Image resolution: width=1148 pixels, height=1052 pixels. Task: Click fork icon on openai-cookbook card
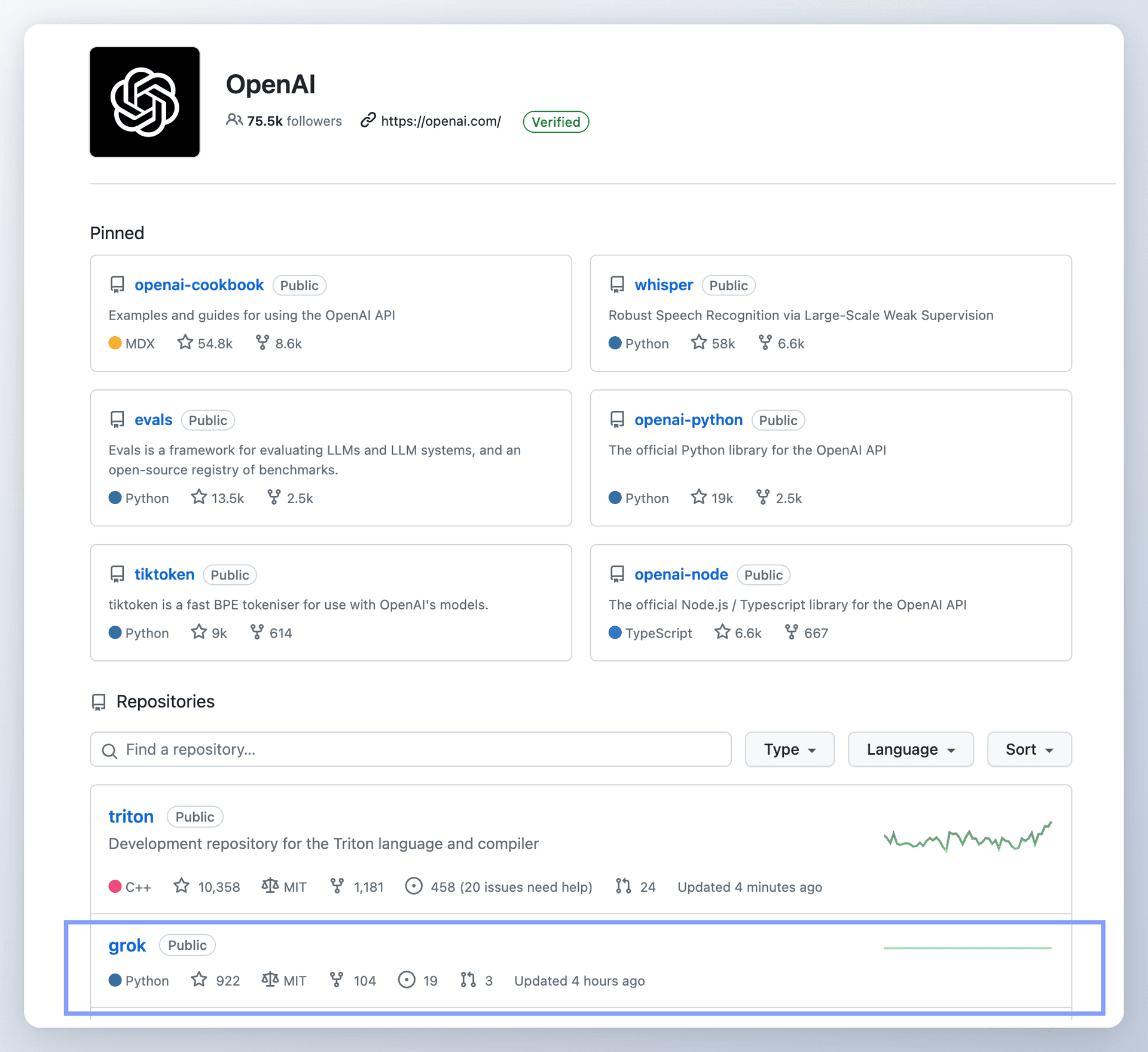(x=262, y=343)
